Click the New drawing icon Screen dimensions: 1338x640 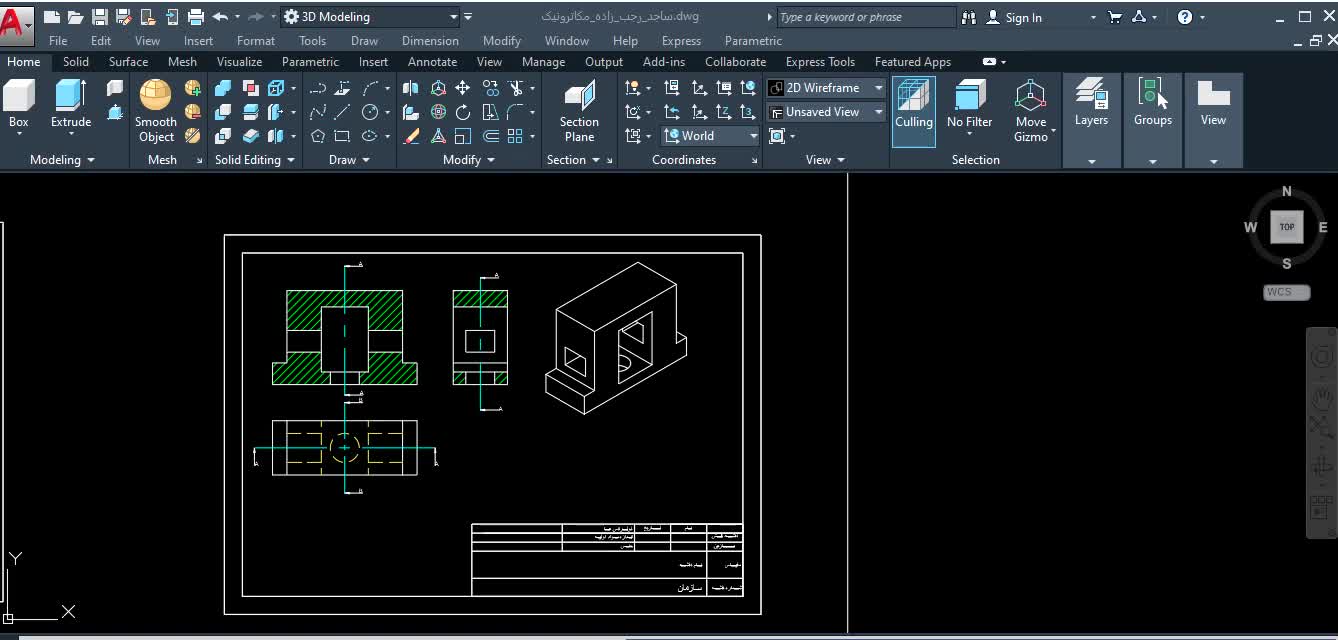pos(51,17)
